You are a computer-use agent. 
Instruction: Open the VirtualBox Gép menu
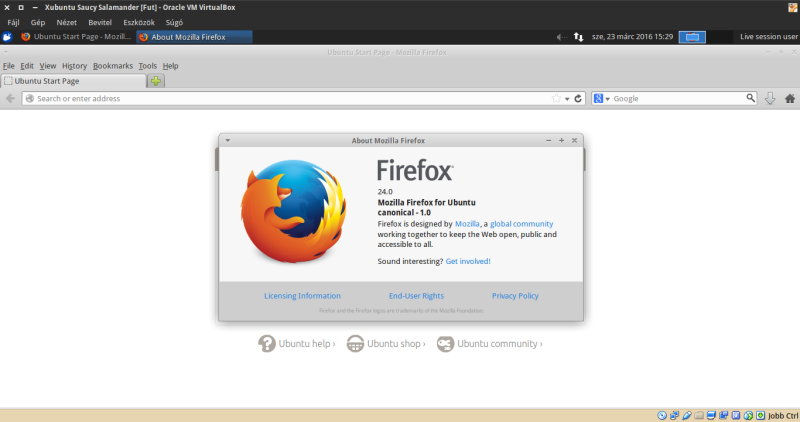pos(38,22)
